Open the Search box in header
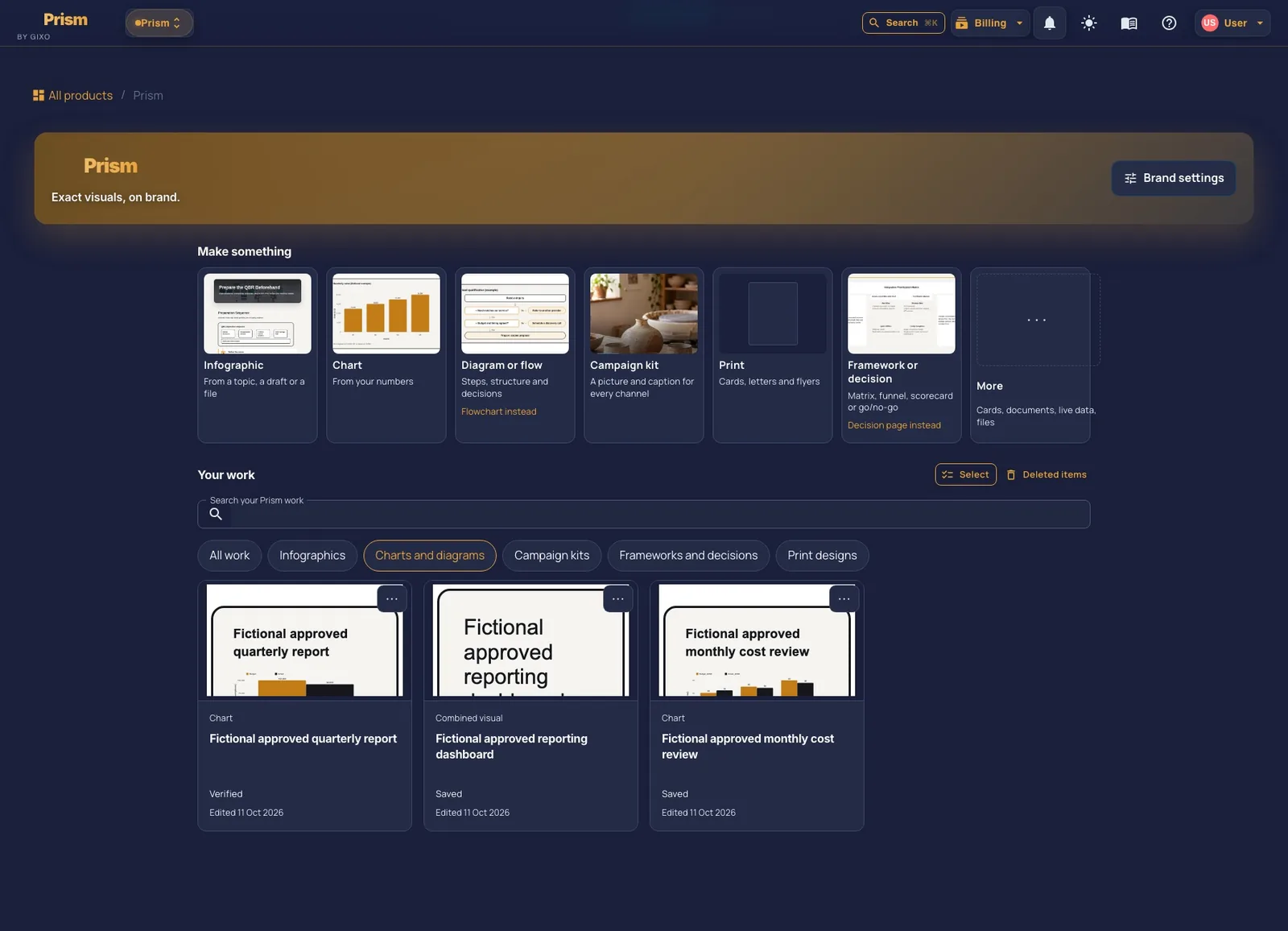This screenshot has width=1288, height=931. click(x=903, y=23)
